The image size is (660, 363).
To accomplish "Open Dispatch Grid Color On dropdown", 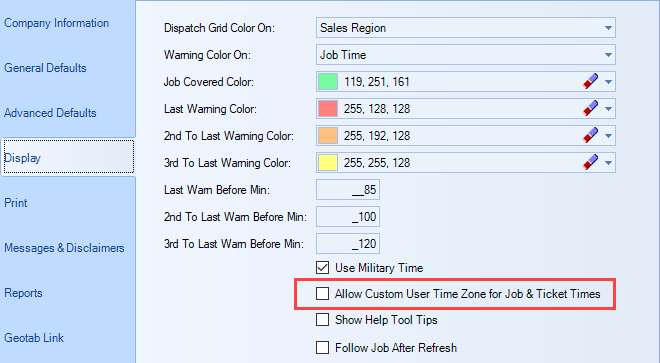I will 466,28.
